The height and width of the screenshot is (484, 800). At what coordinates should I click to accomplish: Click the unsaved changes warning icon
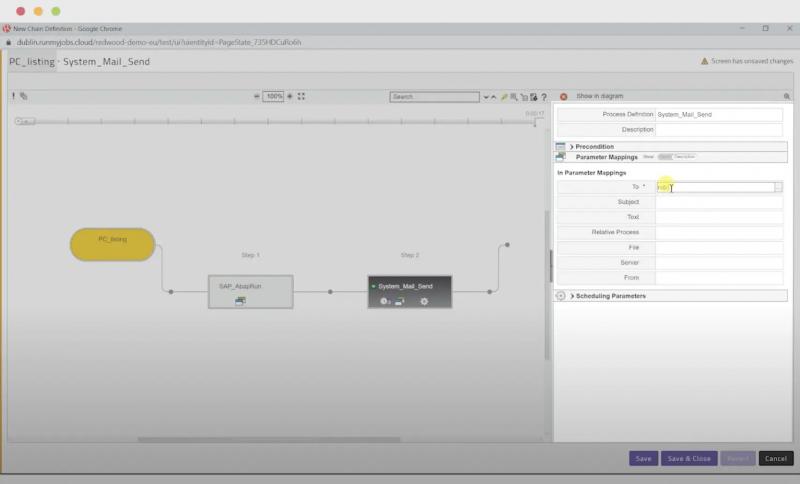click(704, 61)
